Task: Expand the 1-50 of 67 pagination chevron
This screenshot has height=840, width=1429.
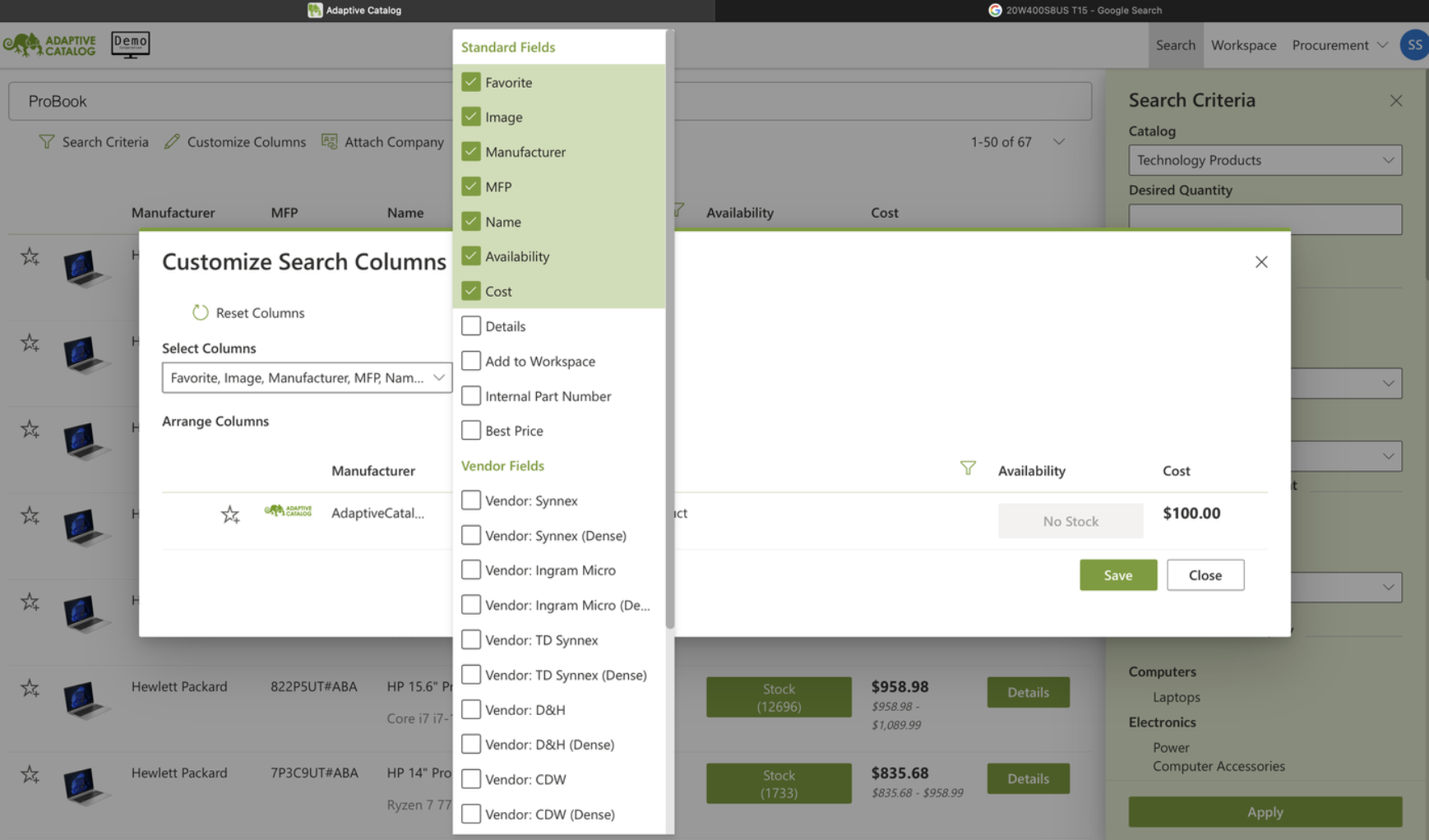Action: click(1059, 141)
